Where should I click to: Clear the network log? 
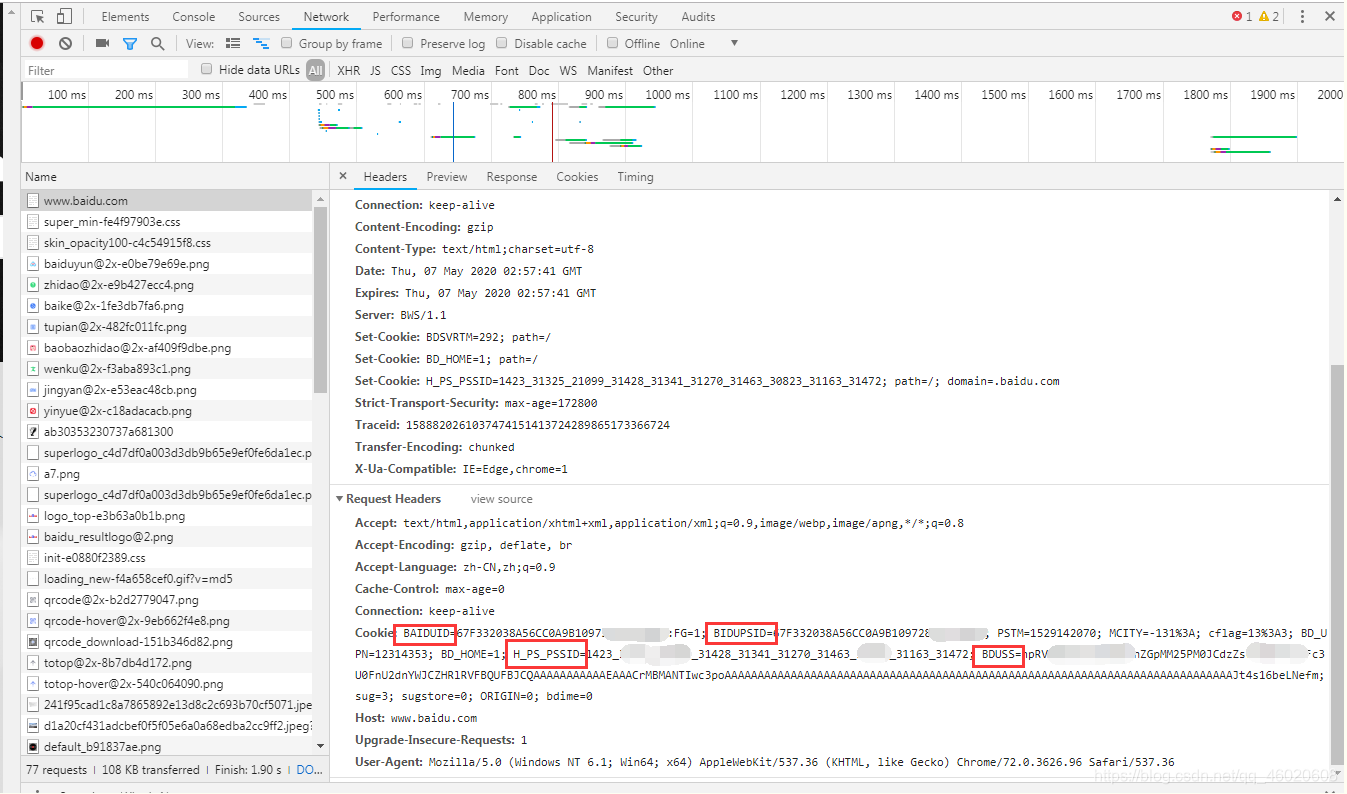(x=65, y=44)
